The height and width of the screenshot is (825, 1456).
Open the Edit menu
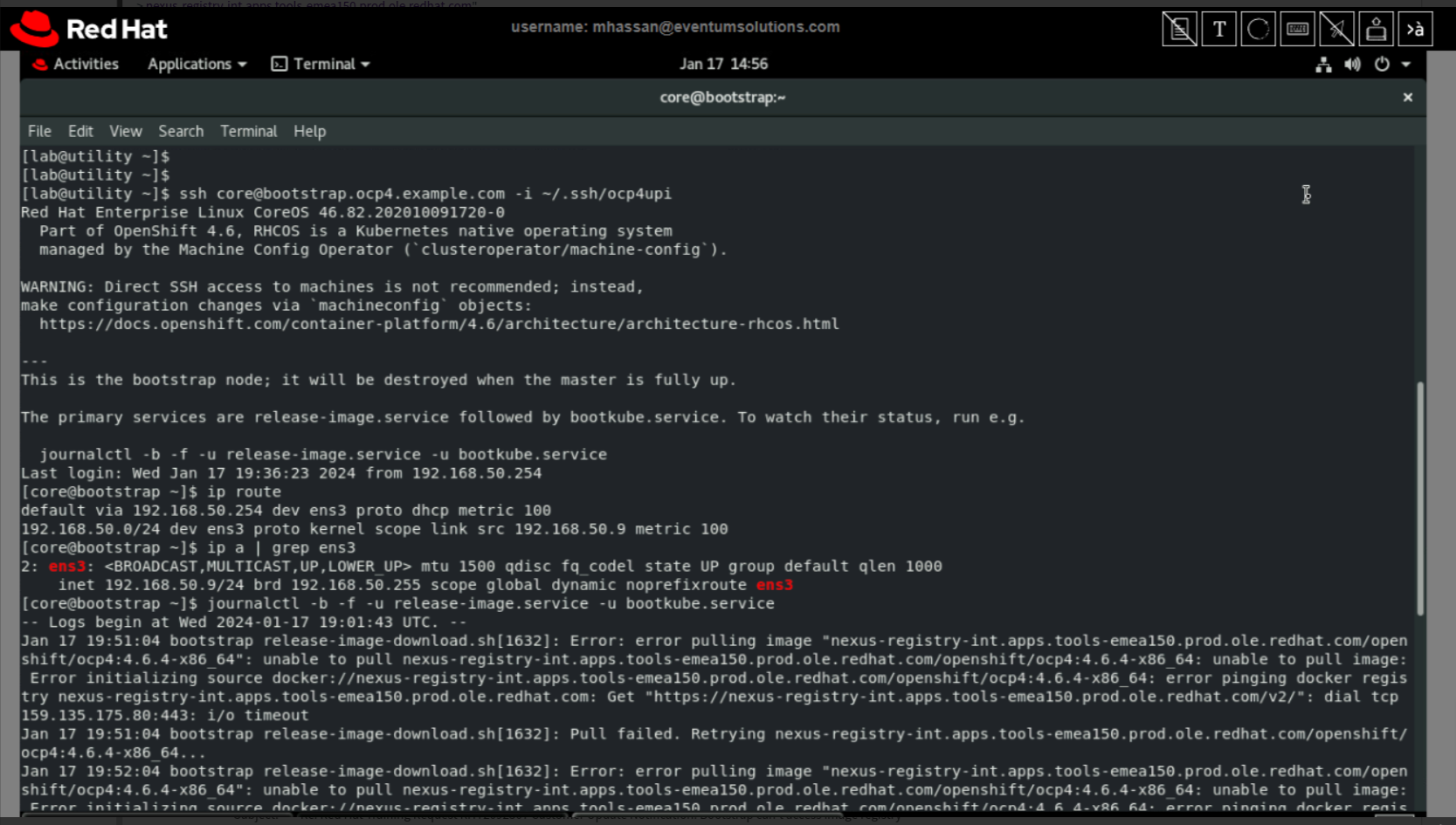coord(80,131)
